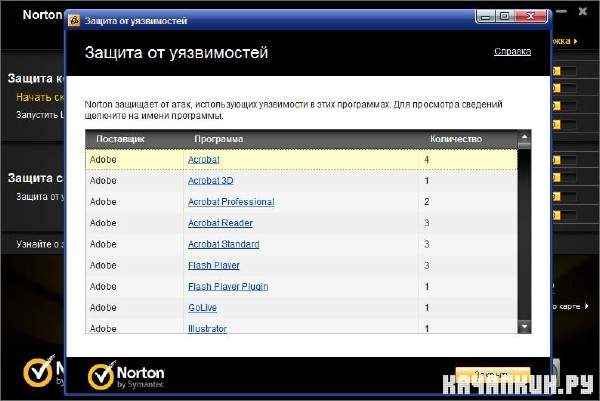View Flash Player Plugin details
This screenshot has height=401, width=600.
click(x=228, y=286)
